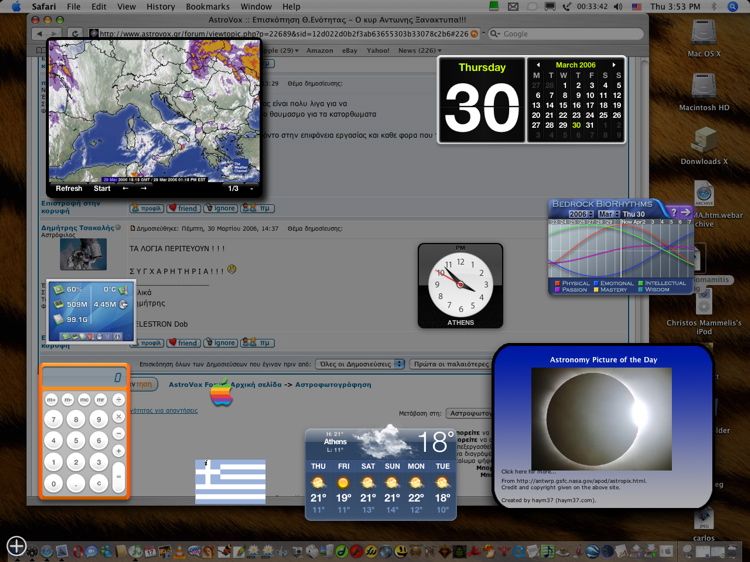Image resolution: width=750 pixels, height=562 pixels.
Task: Open the Μετάβαση στη forum jump dropdown
Action: click(469, 413)
